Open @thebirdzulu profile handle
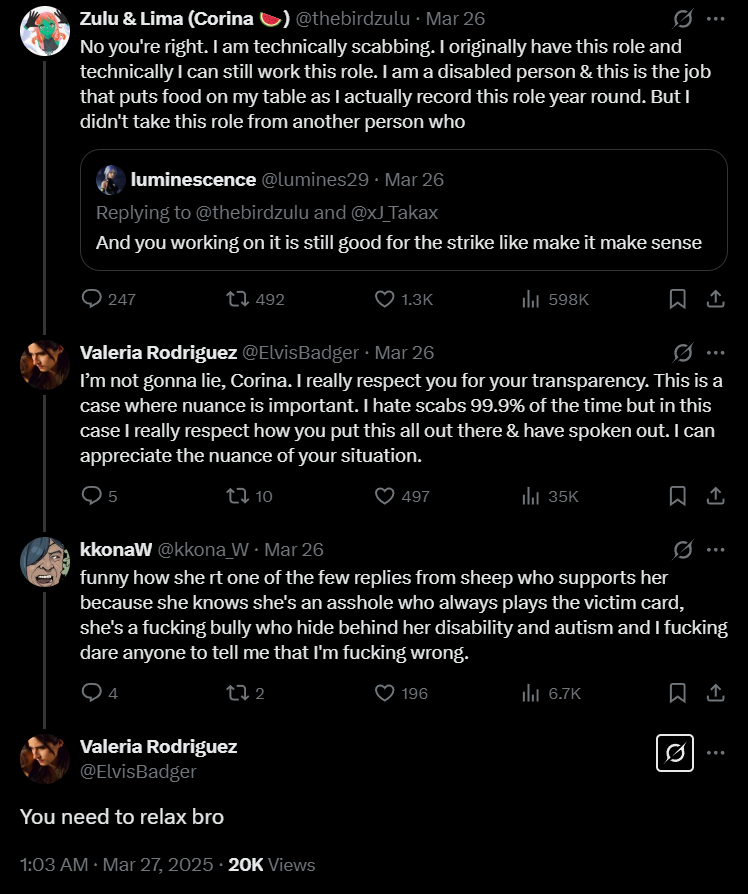This screenshot has width=748, height=894. [x=352, y=19]
